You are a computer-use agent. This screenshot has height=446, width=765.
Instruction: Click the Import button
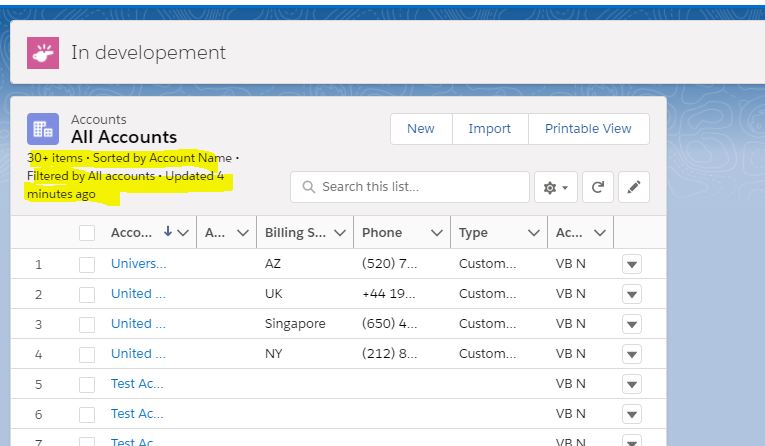point(489,128)
